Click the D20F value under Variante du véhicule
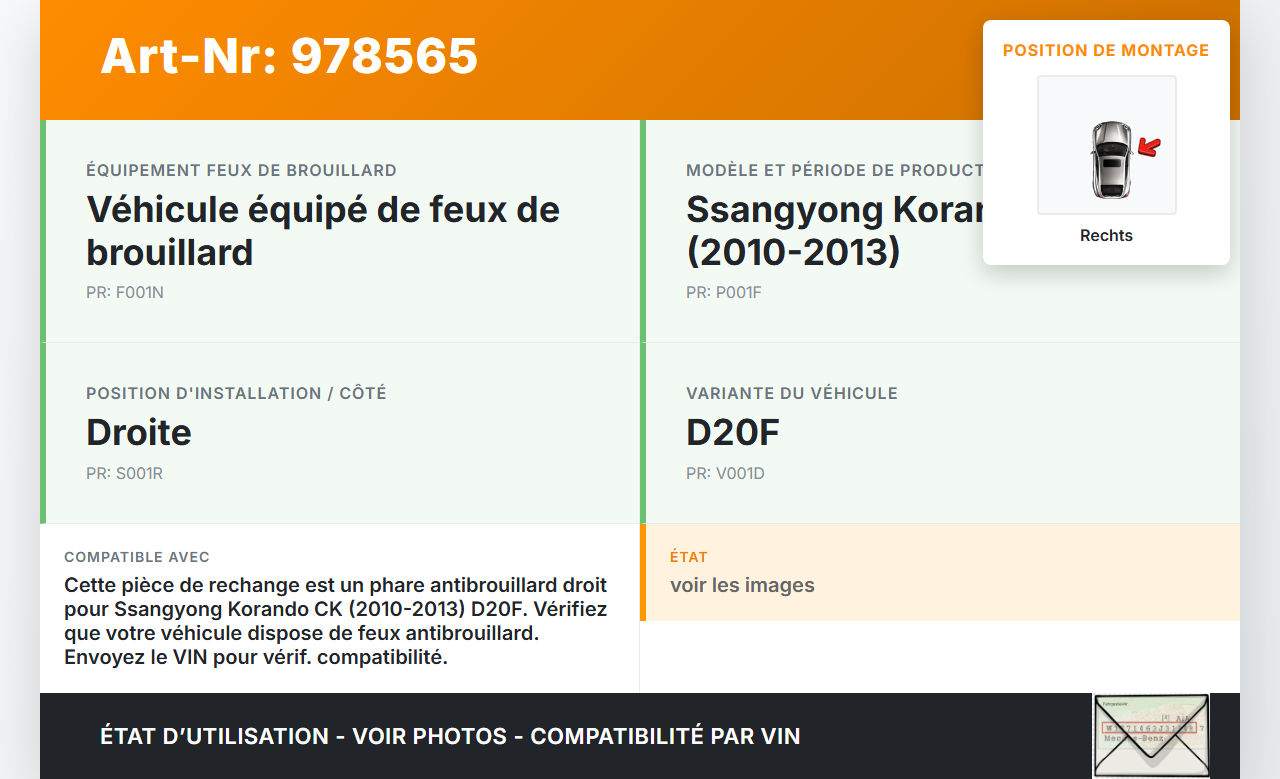This screenshot has height=779, width=1280. (x=733, y=432)
